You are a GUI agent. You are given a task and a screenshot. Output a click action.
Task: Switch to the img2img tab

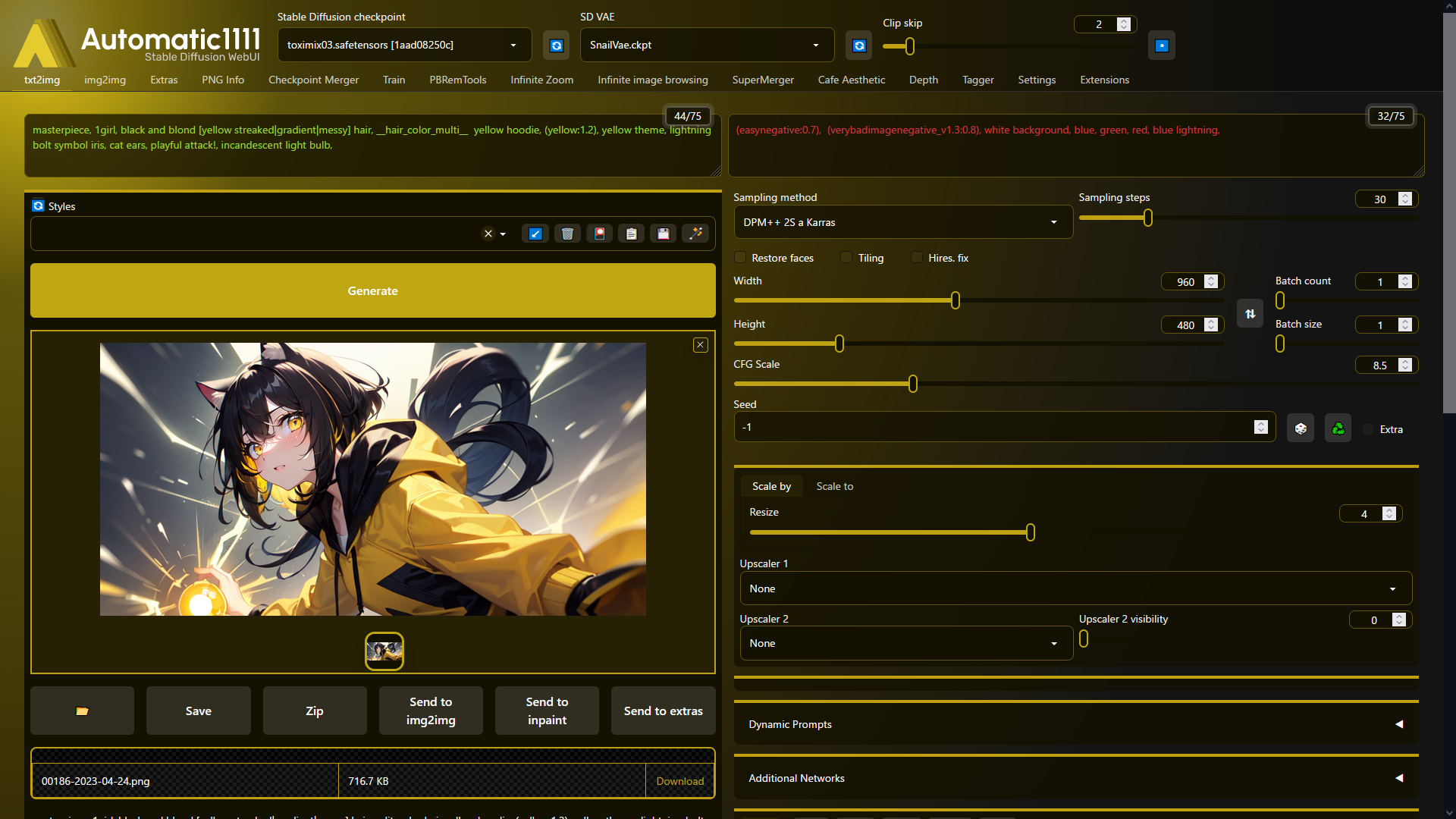click(x=105, y=80)
